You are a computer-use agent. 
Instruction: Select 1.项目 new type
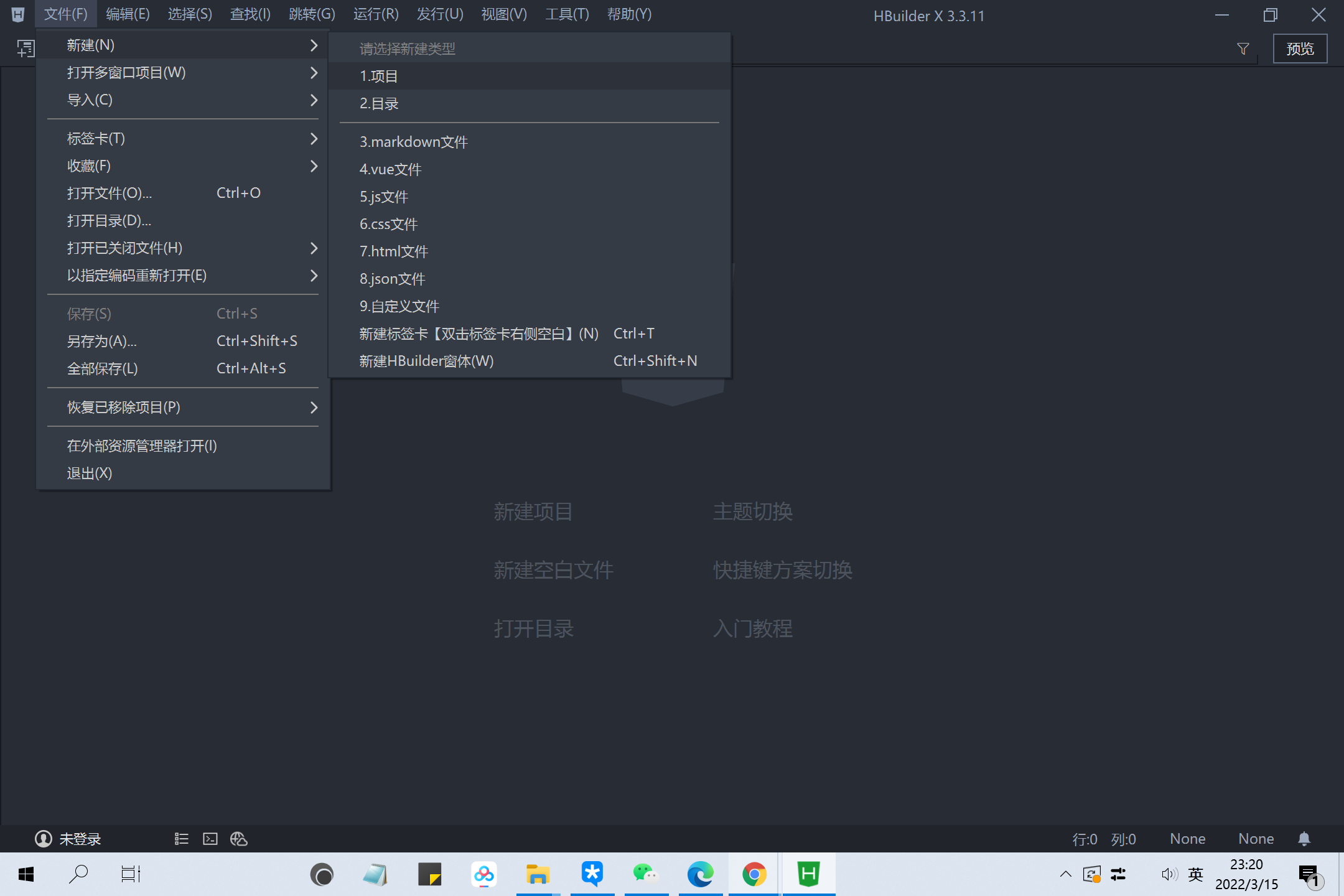(530, 77)
